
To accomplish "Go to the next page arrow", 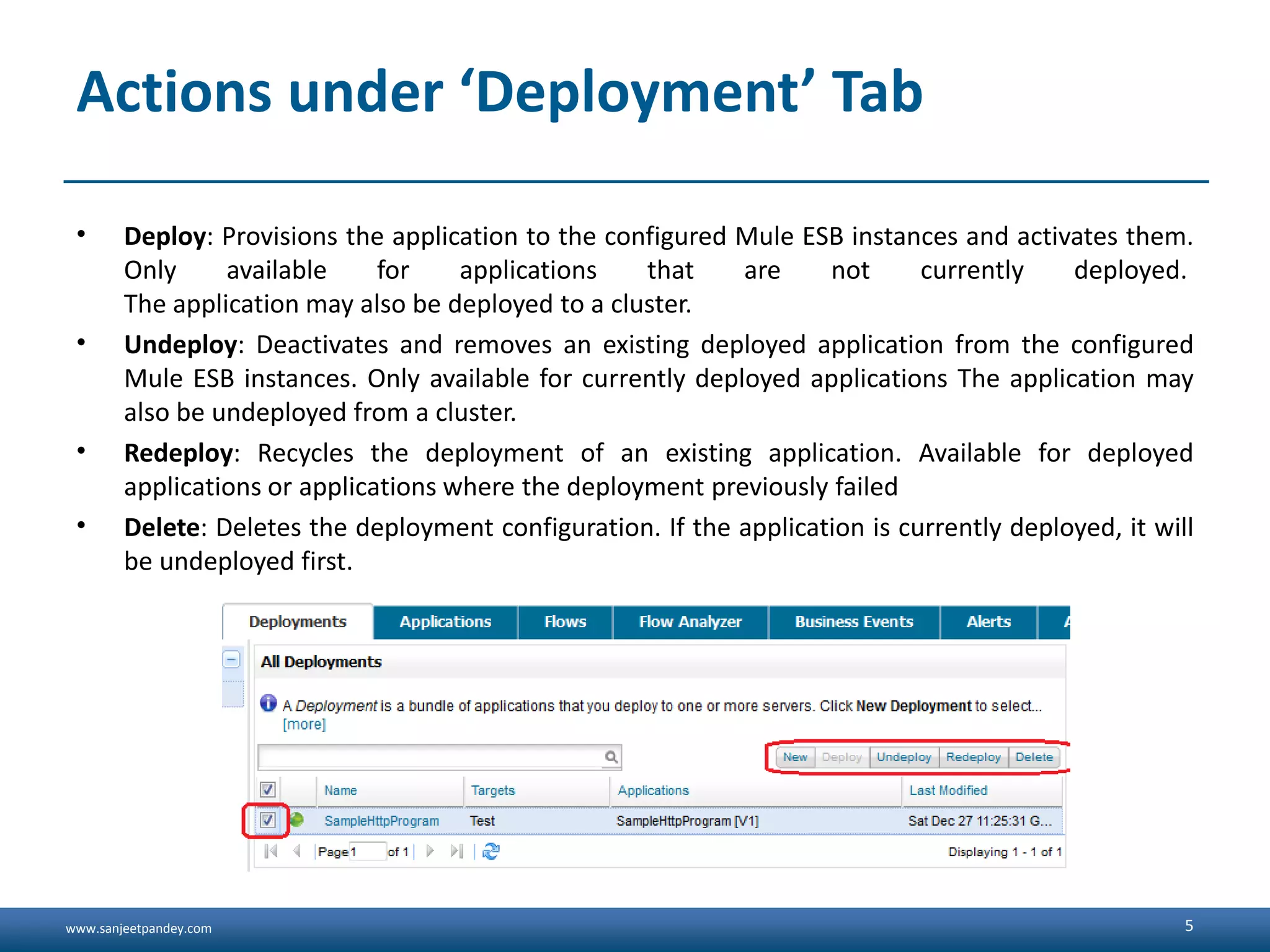I will click(x=430, y=851).
